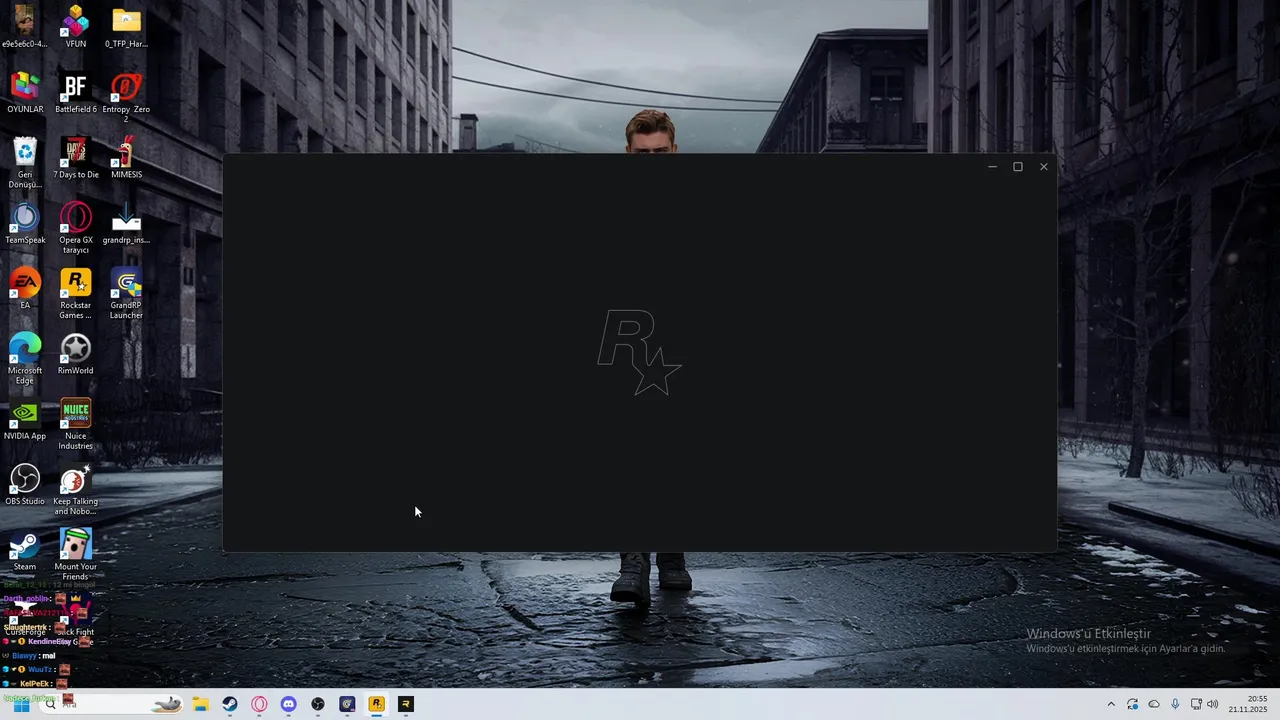
Task: Select the active Rockstar Launcher taskbar icon
Action: [x=376, y=704]
